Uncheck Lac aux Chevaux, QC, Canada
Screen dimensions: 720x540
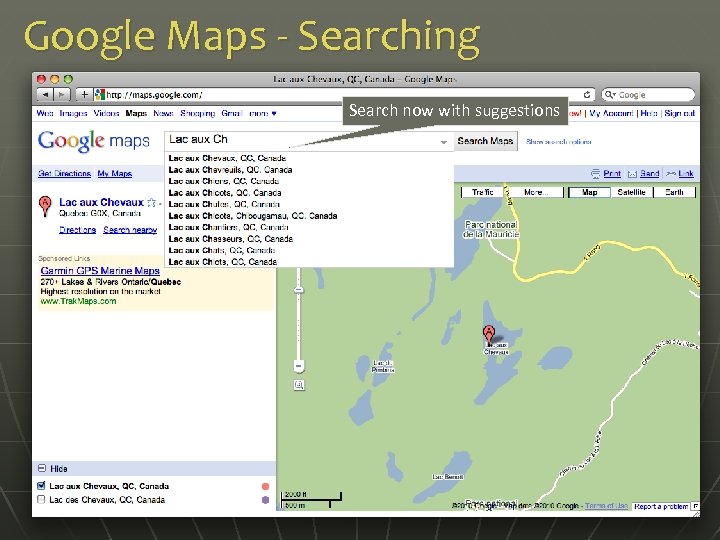41,485
